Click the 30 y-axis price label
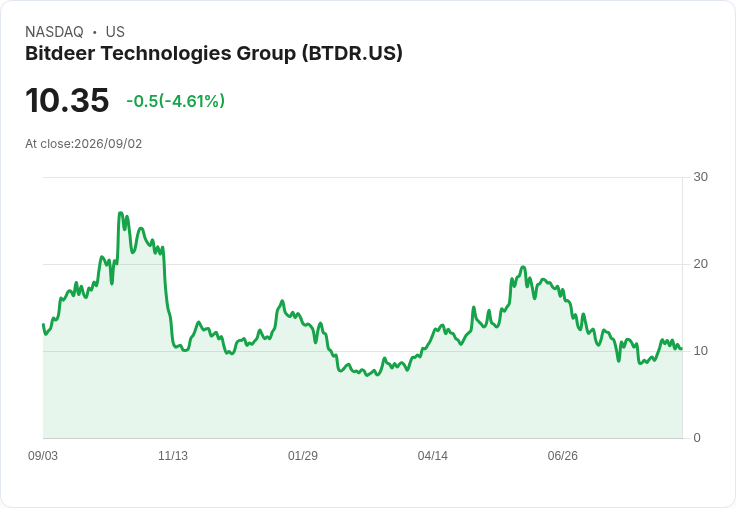 (700, 177)
